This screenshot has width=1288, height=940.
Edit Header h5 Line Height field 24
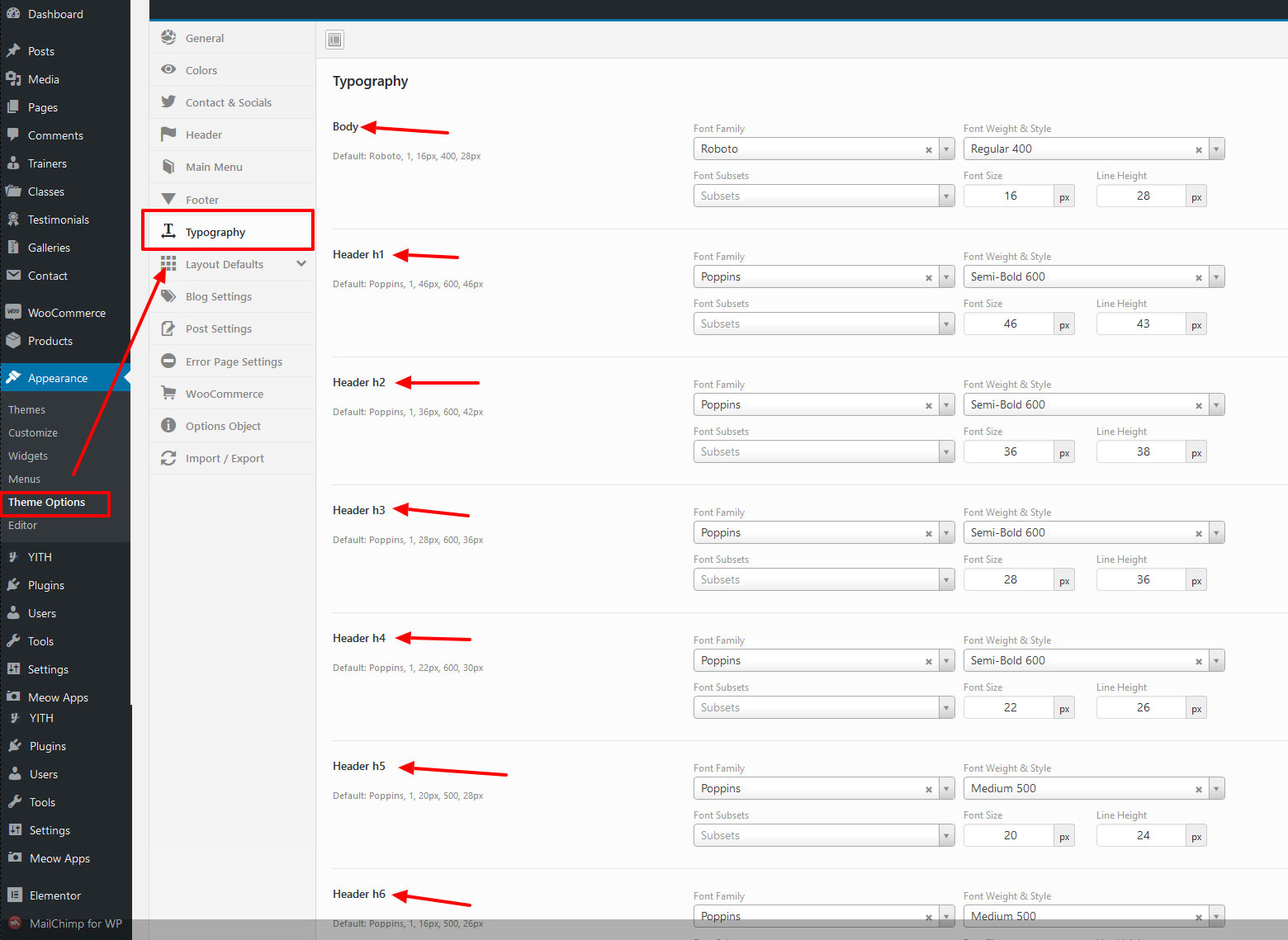pos(1143,835)
